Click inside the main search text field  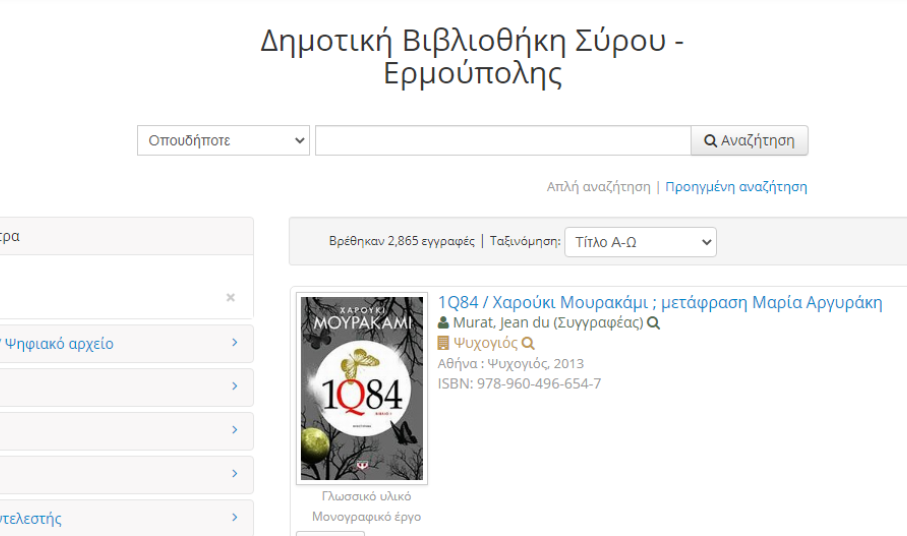tap(502, 140)
